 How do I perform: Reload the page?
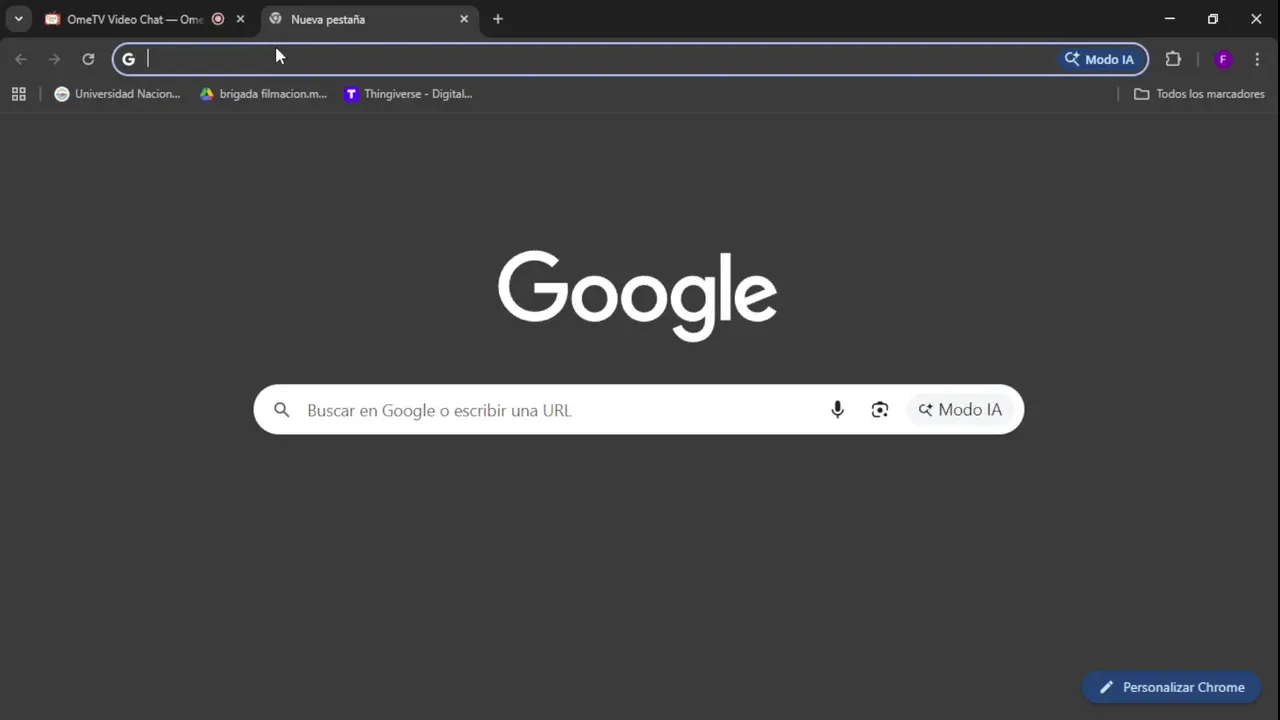(x=88, y=59)
